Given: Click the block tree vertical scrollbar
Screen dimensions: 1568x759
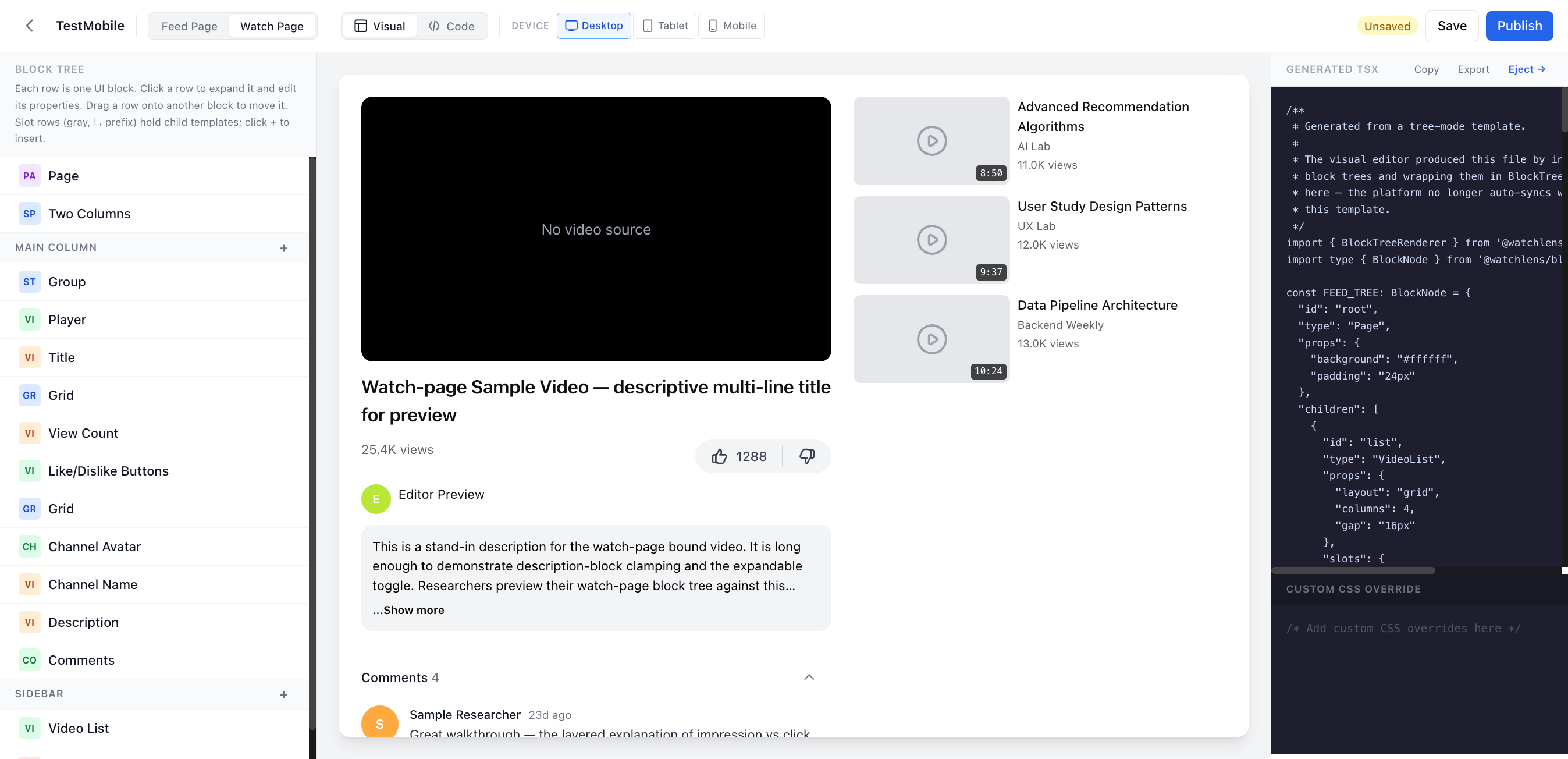Looking at the screenshot, I should click(312, 444).
